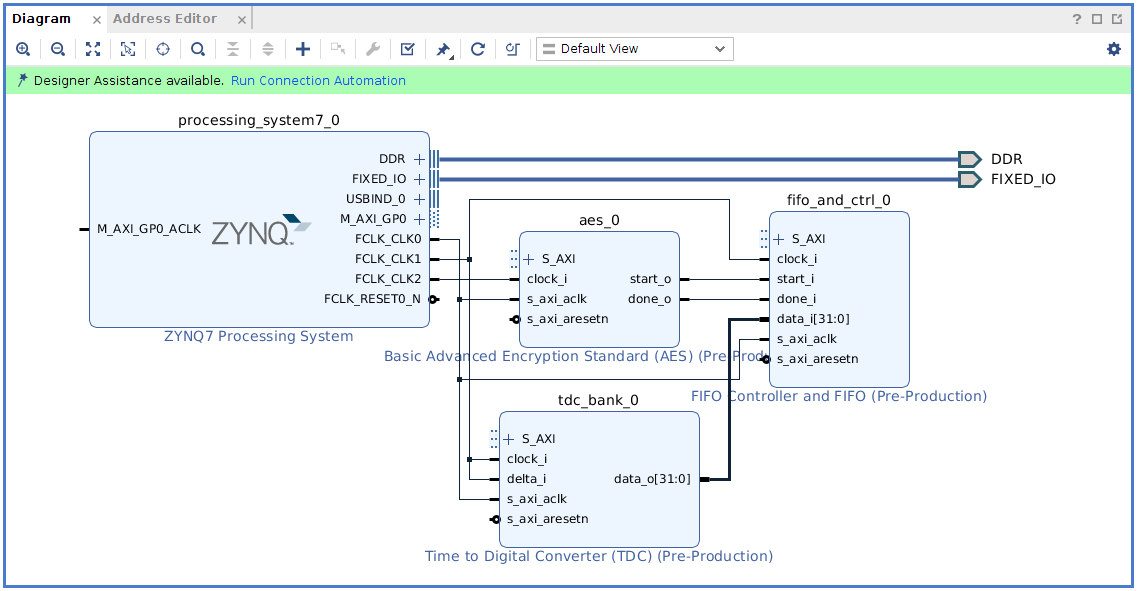Open diagram settings gear icon
Image resolution: width=1137 pixels, height=591 pixels.
tap(1114, 49)
